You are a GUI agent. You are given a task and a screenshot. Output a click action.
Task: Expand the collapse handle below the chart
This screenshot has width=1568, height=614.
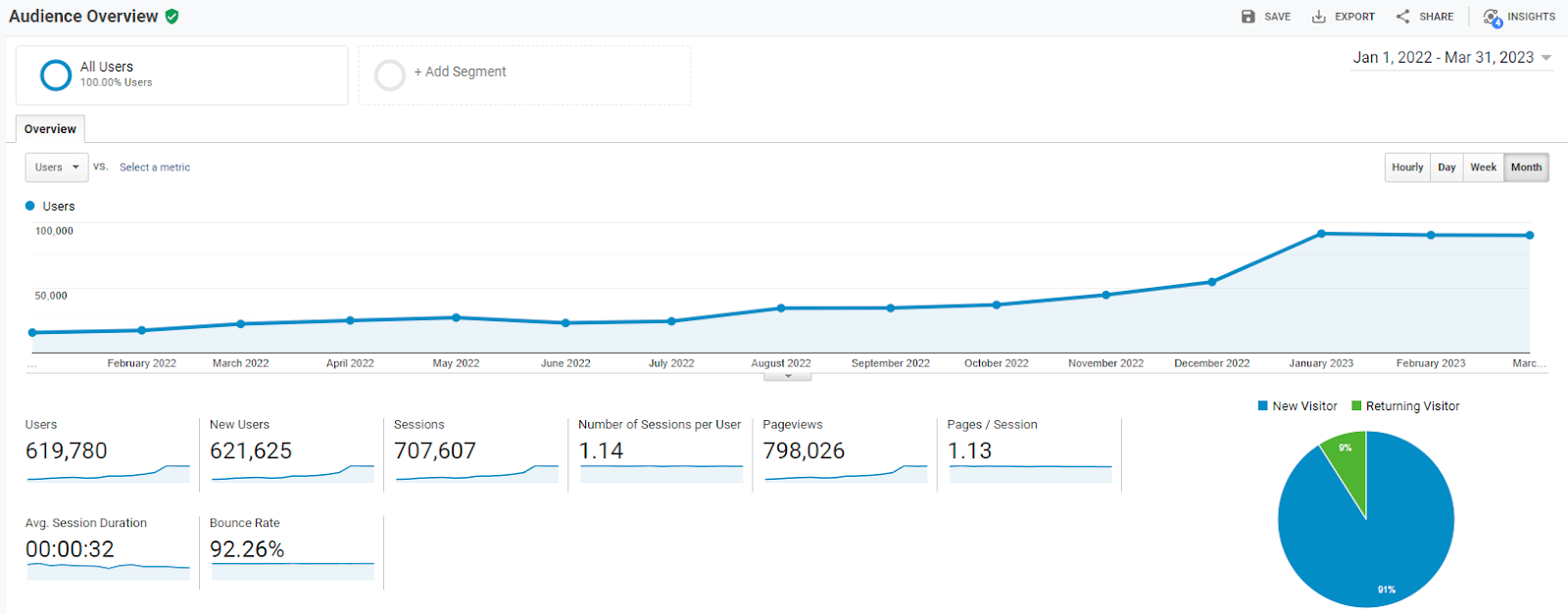point(788,376)
